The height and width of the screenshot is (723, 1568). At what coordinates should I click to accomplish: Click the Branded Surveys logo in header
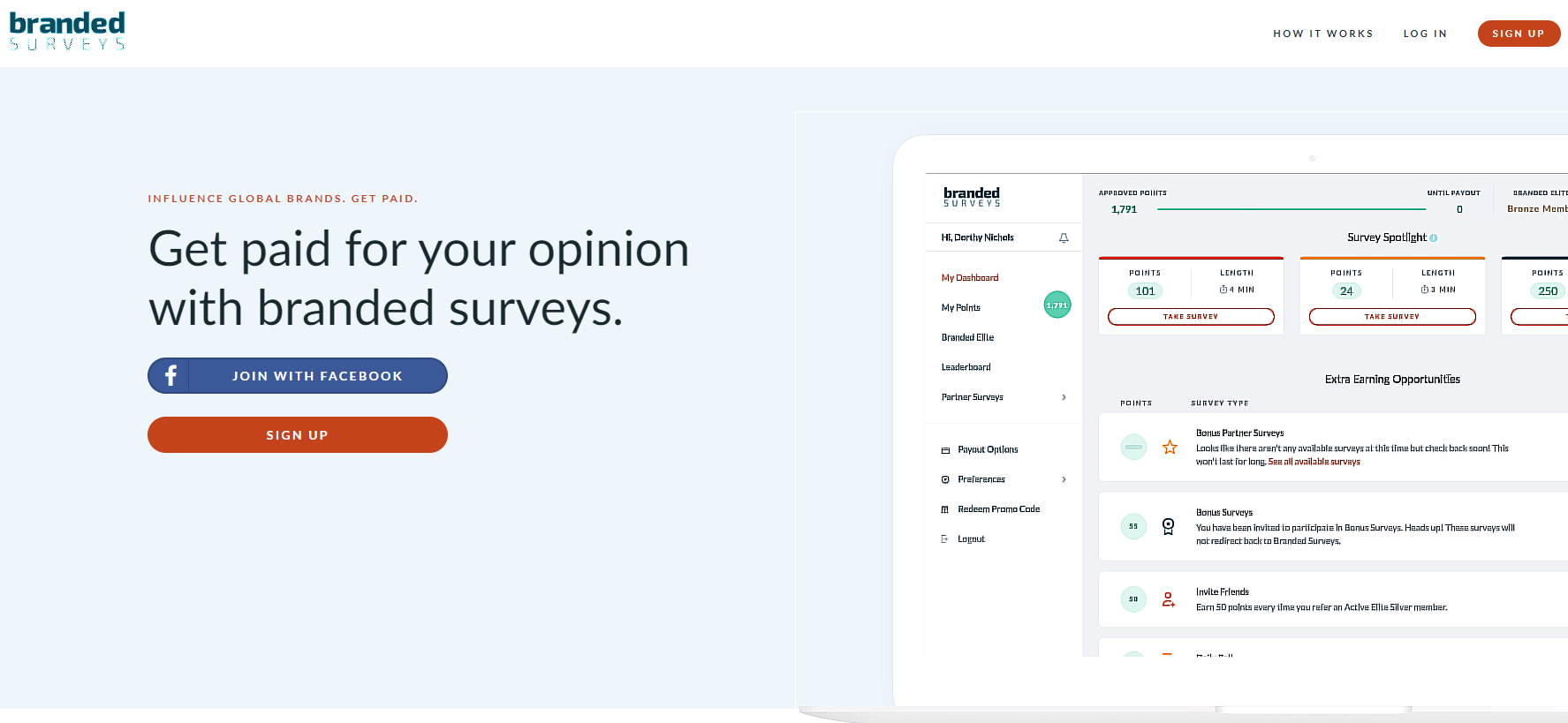point(67,31)
